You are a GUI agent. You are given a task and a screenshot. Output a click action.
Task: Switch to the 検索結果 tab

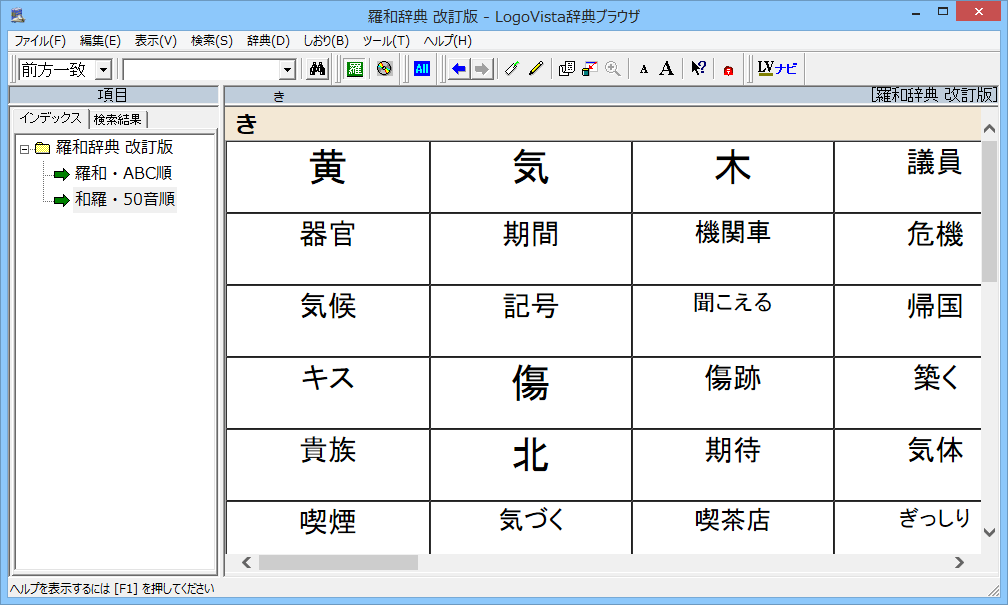point(117,120)
